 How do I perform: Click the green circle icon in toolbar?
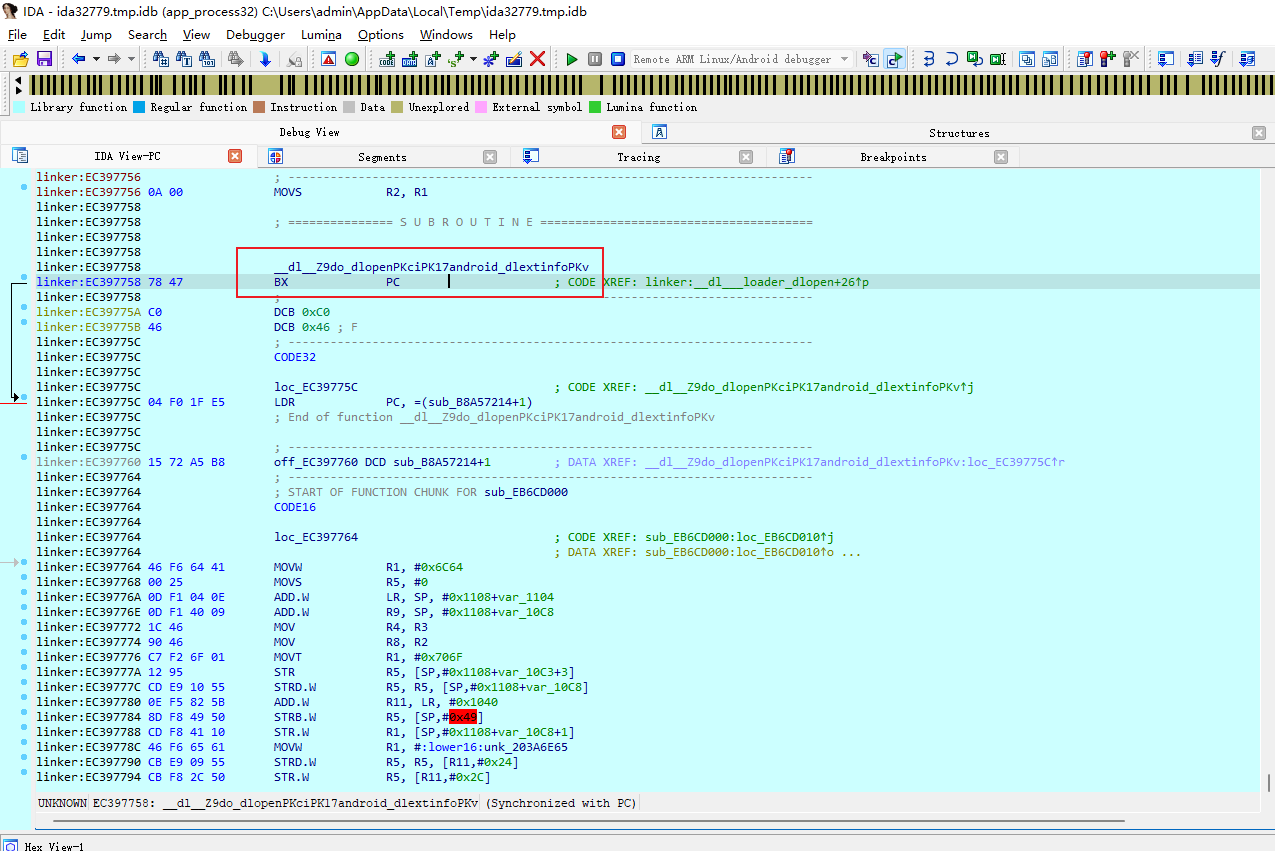coord(352,60)
